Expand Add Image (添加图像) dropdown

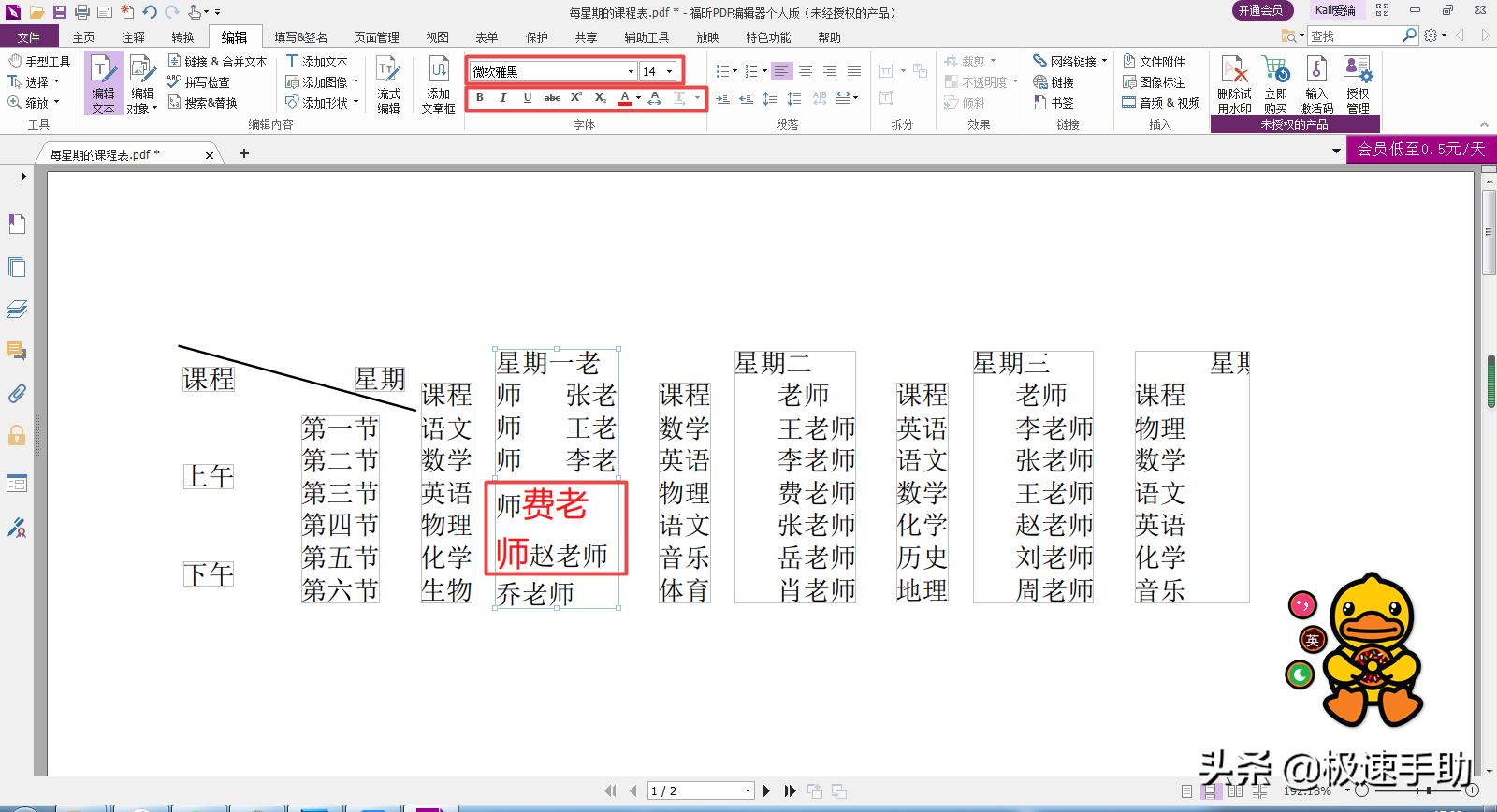coord(356,82)
